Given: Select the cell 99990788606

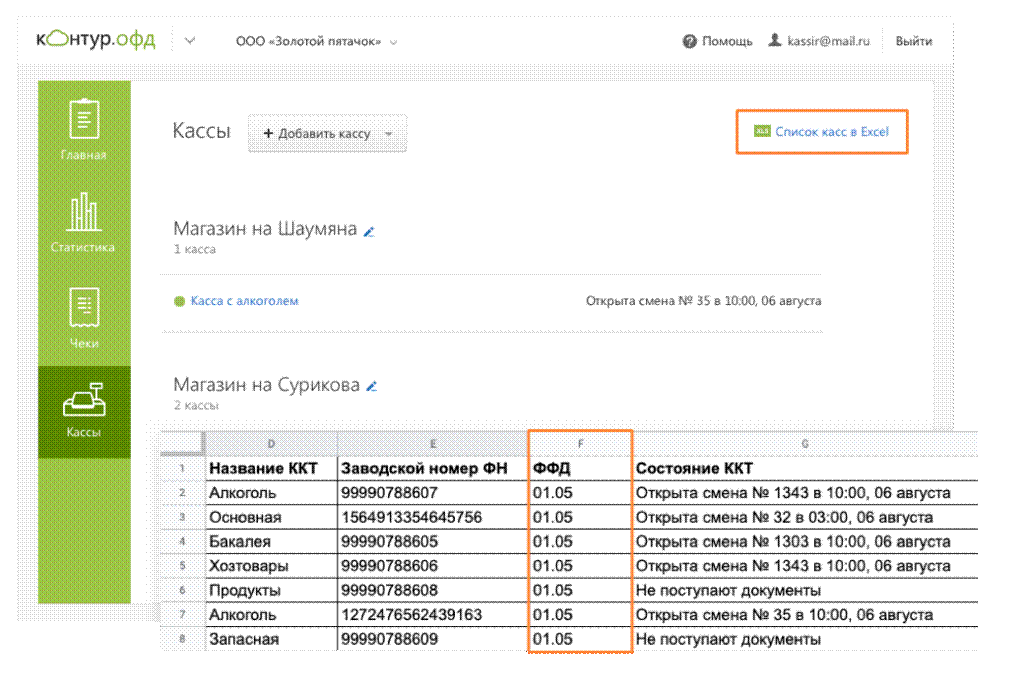Looking at the screenshot, I should pos(432,566).
